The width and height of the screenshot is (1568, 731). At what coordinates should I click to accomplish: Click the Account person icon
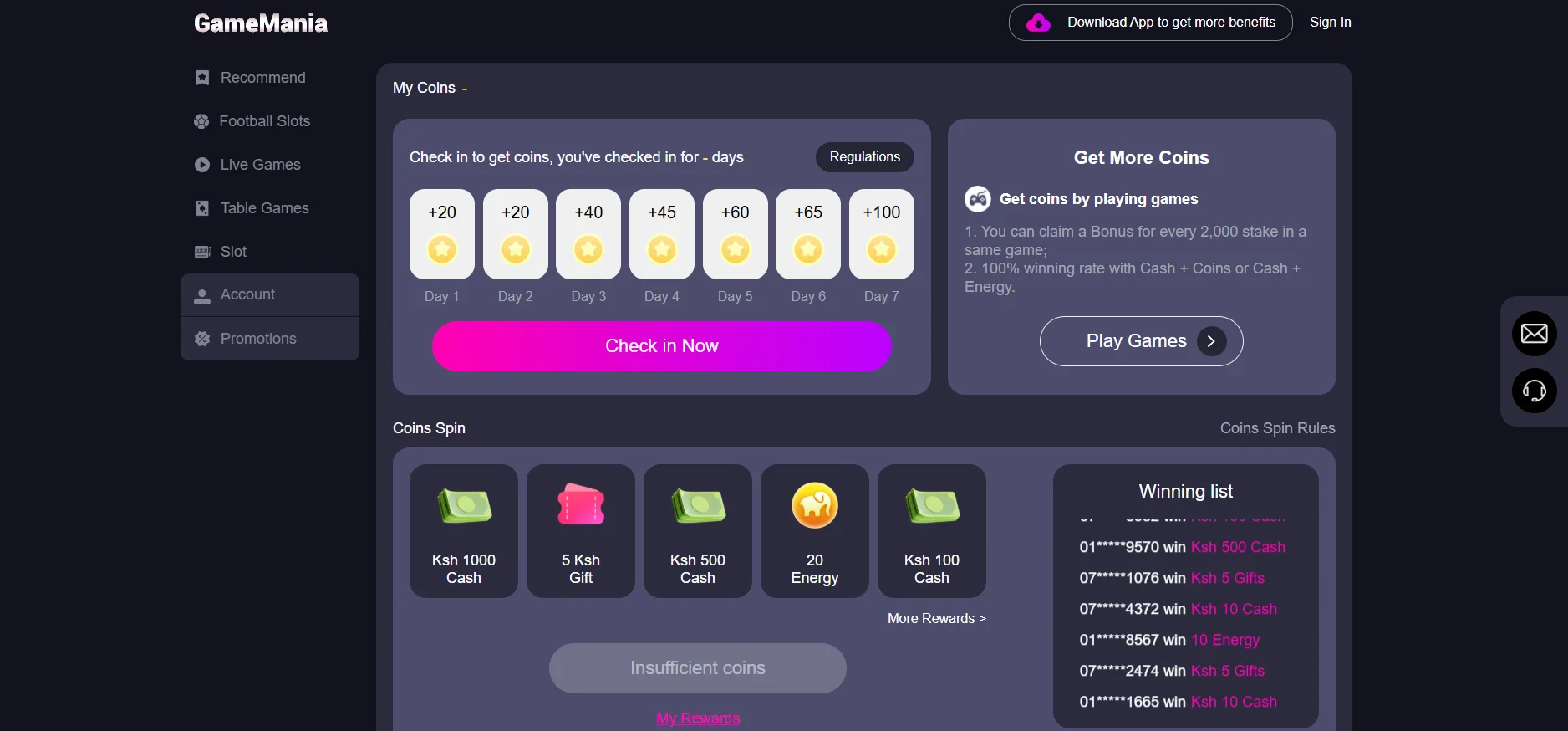pos(202,296)
